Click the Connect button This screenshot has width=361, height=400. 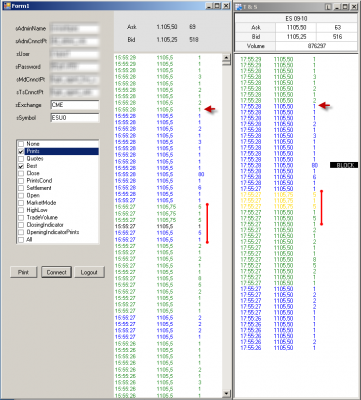(56, 272)
